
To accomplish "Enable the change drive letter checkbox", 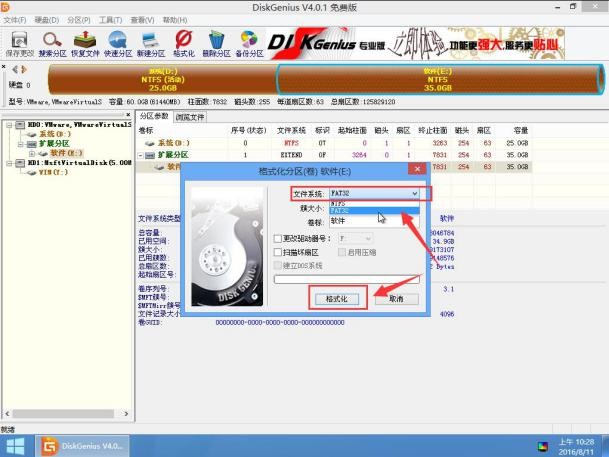I will pyautogui.click(x=277, y=238).
